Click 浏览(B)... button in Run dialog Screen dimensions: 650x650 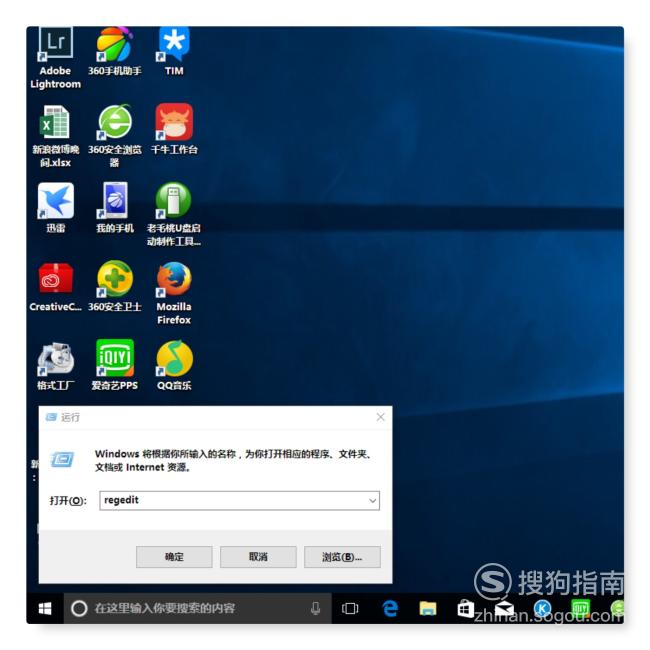[x=342, y=557]
